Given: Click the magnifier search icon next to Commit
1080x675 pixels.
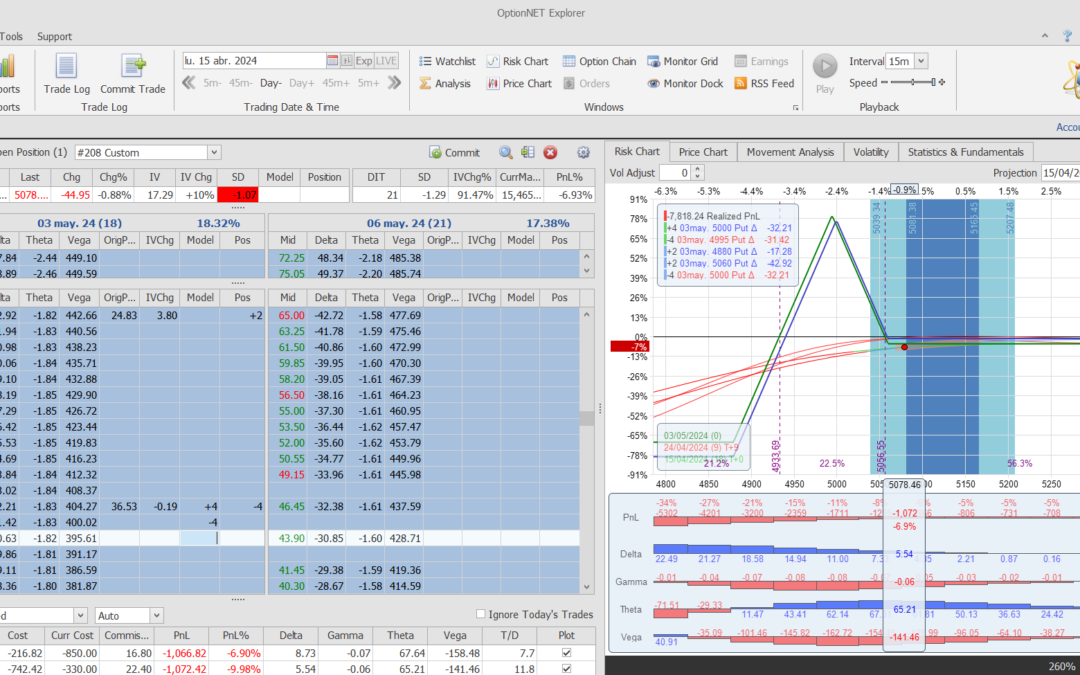Looking at the screenshot, I should pyautogui.click(x=506, y=153).
